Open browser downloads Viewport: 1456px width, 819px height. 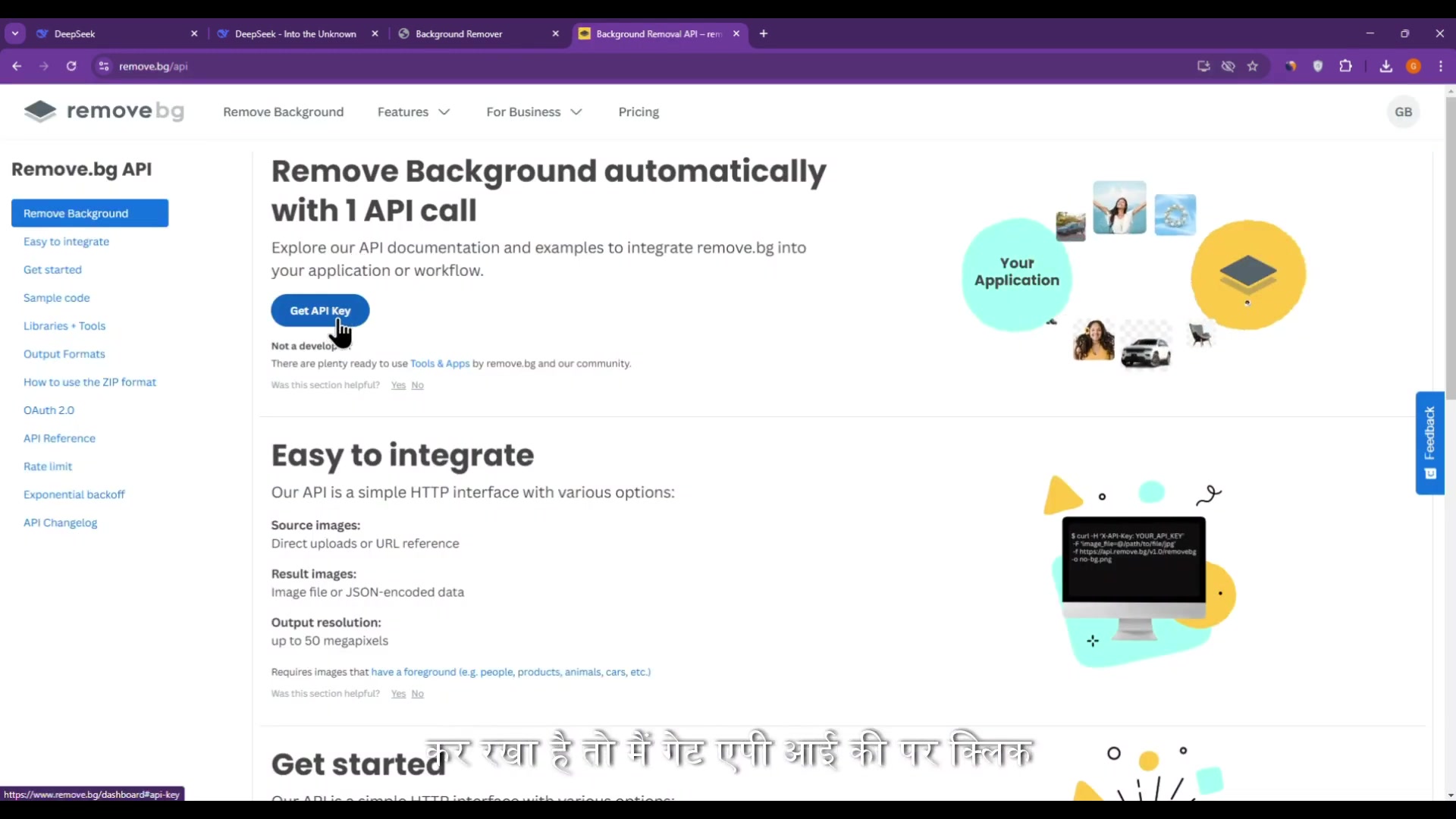1385,66
